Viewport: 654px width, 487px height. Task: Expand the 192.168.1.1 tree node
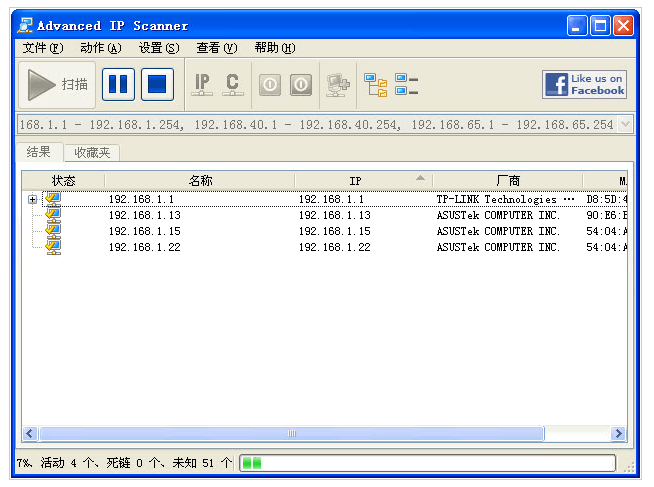click(x=33, y=199)
